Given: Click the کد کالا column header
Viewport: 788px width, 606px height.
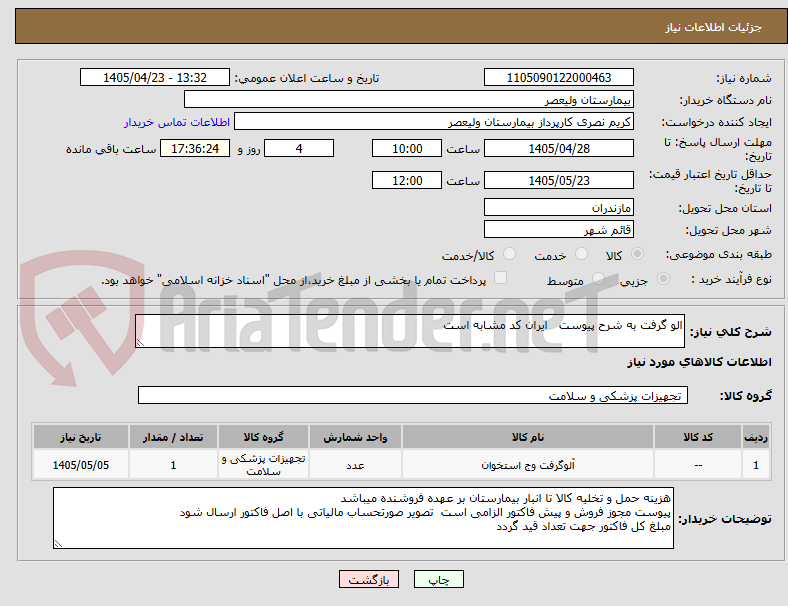Looking at the screenshot, I should coord(698,437).
